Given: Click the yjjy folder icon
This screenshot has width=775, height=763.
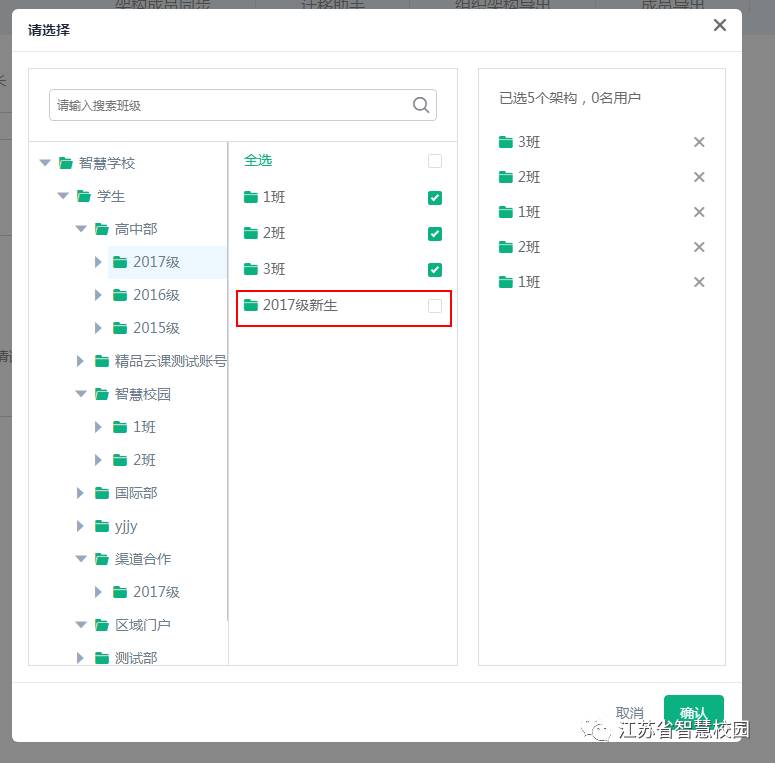Looking at the screenshot, I should [102, 526].
